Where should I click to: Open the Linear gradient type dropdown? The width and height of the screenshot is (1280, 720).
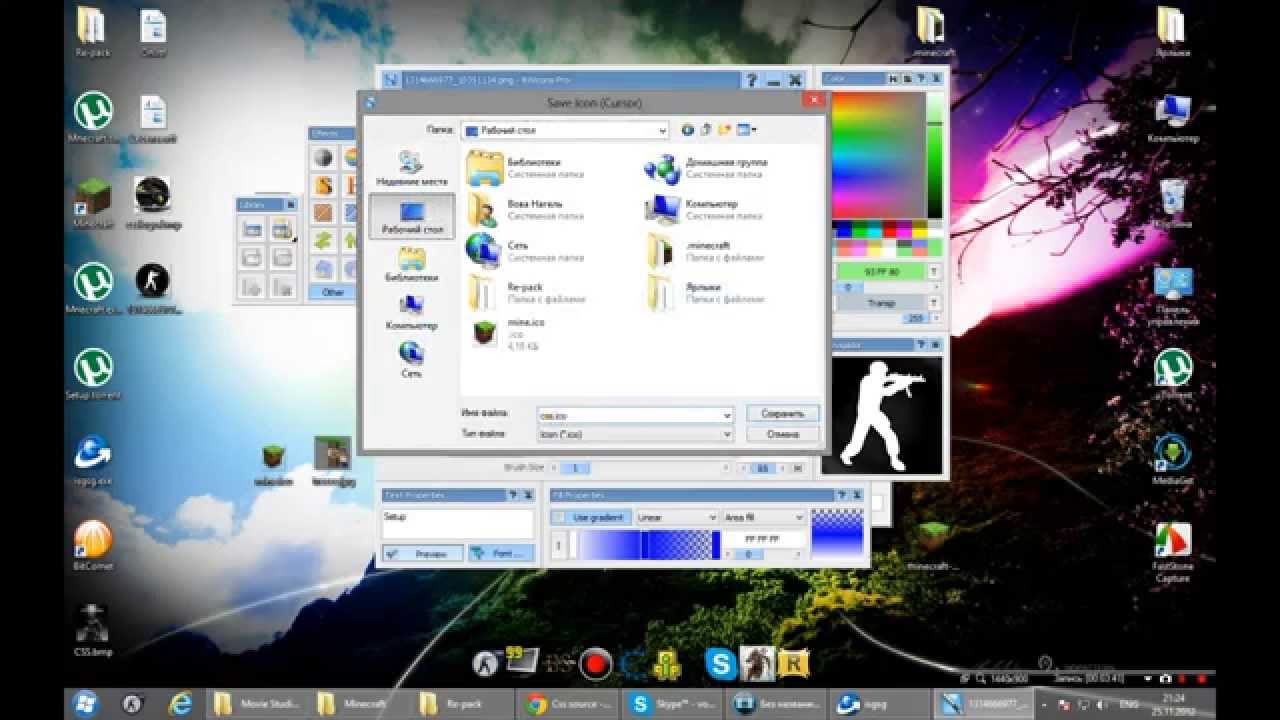click(677, 517)
